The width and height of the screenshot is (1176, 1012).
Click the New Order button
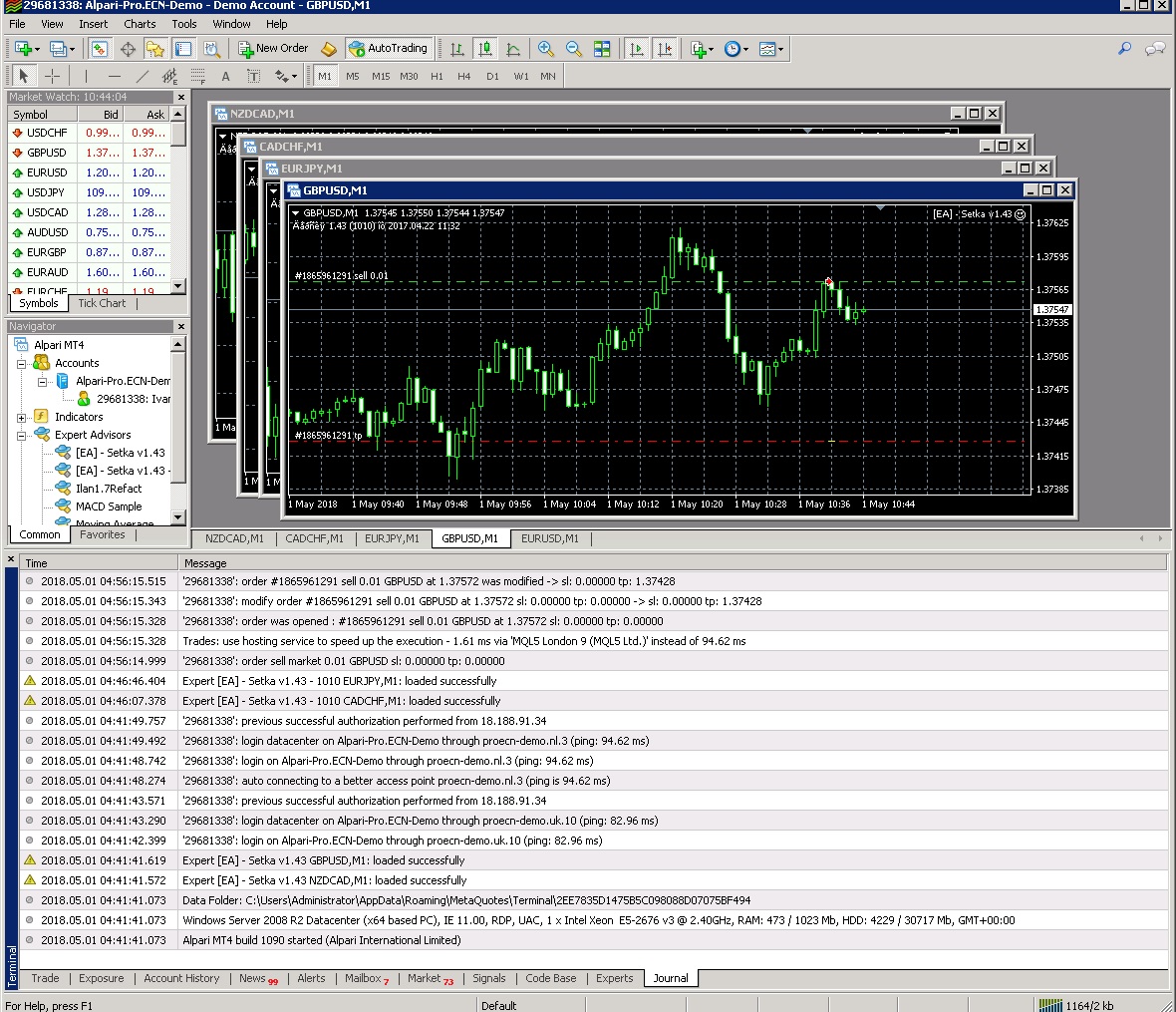tap(273, 49)
